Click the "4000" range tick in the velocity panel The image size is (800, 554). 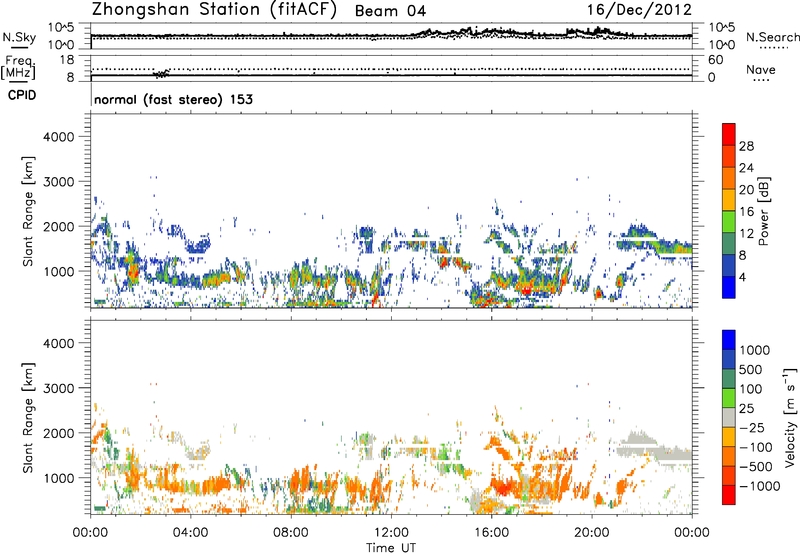(x=59, y=343)
